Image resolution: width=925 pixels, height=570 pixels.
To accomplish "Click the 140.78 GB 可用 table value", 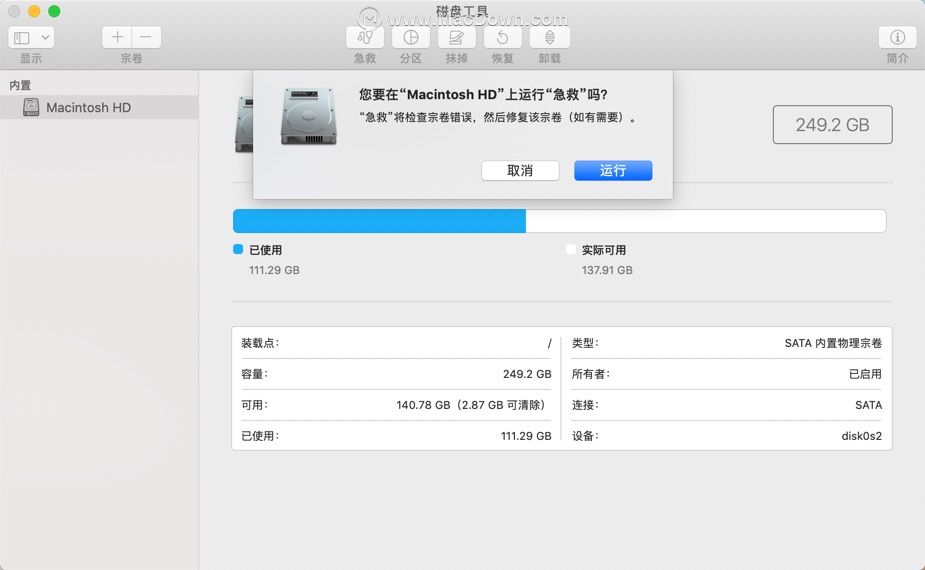I will click(470, 405).
